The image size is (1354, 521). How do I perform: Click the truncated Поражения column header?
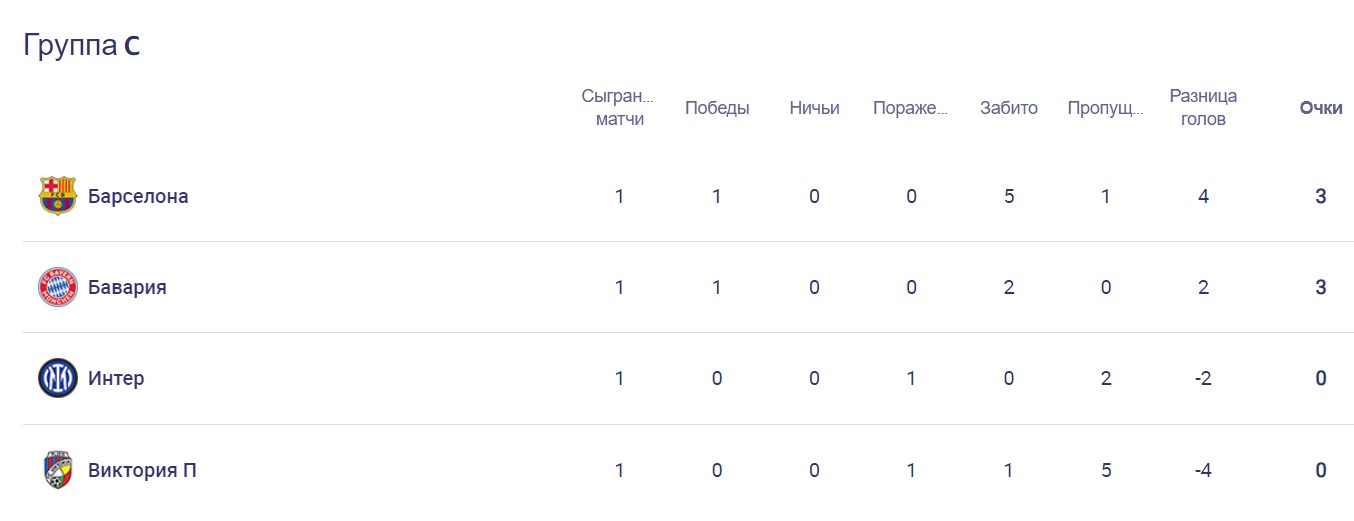[x=910, y=108]
